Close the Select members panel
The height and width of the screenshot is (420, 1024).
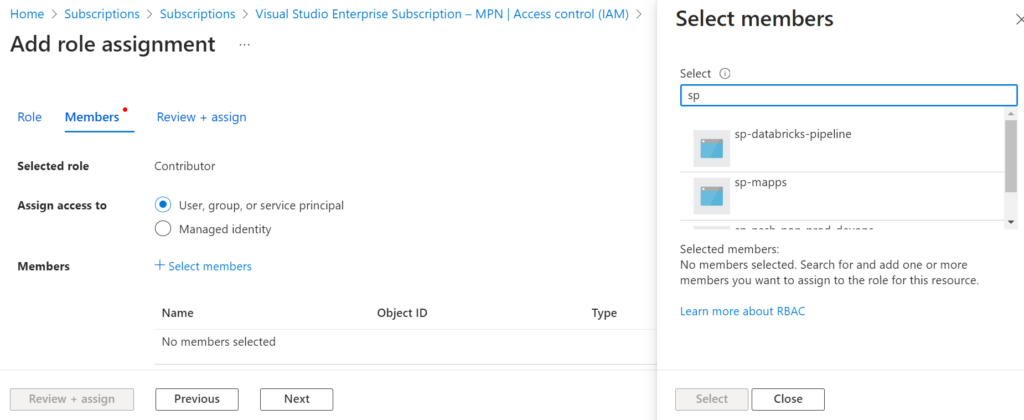pos(788,399)
